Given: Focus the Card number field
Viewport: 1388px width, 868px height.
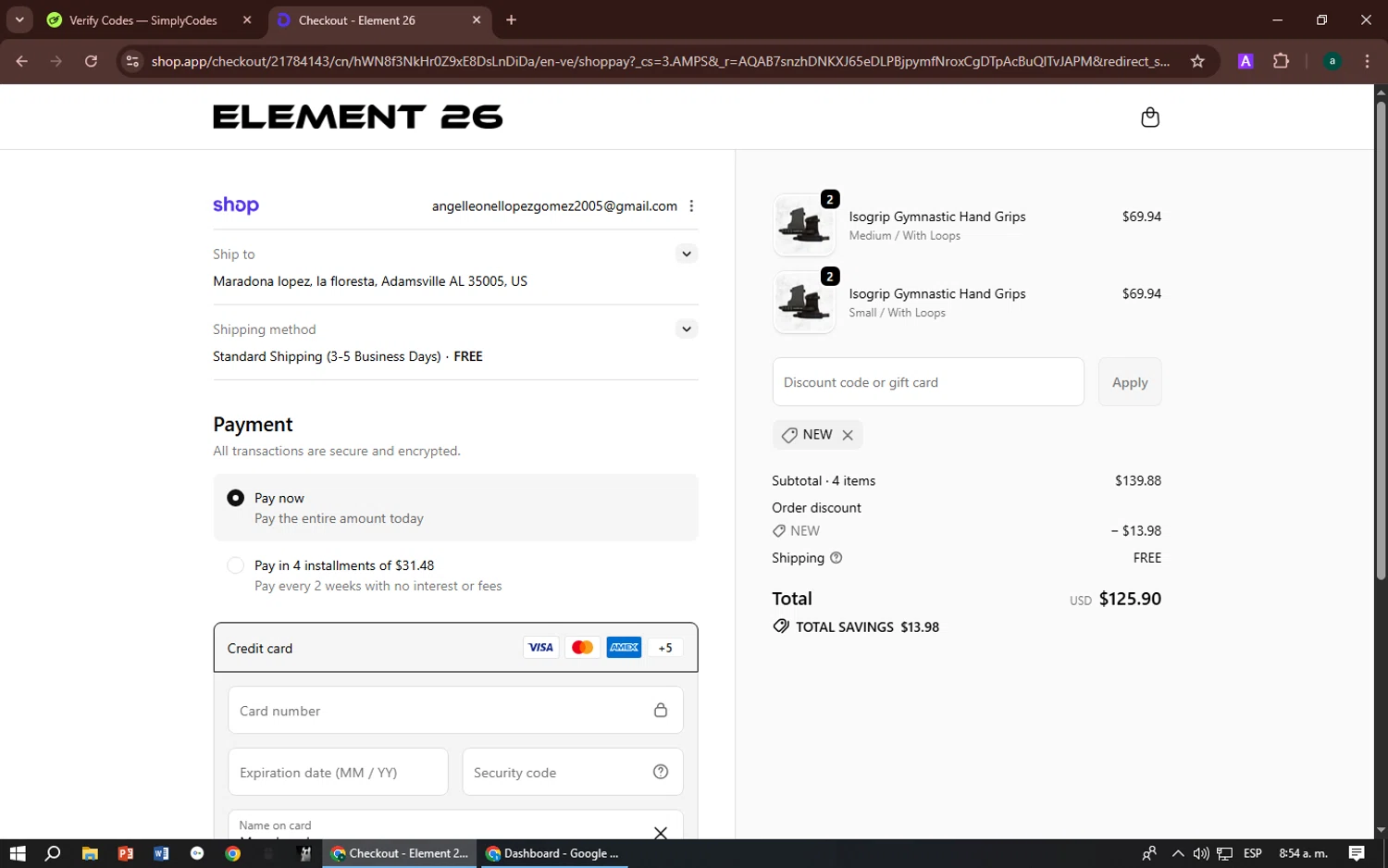Looking at the screenshot, I should click(x=455, y=711).
